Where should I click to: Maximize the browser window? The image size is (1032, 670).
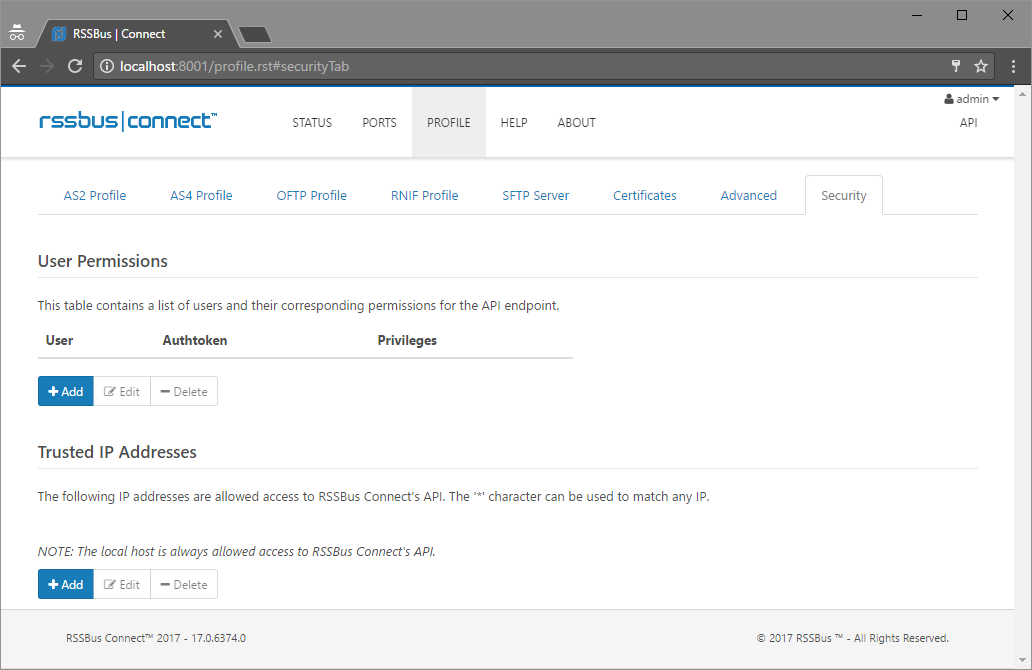click(x=962, y=15)
